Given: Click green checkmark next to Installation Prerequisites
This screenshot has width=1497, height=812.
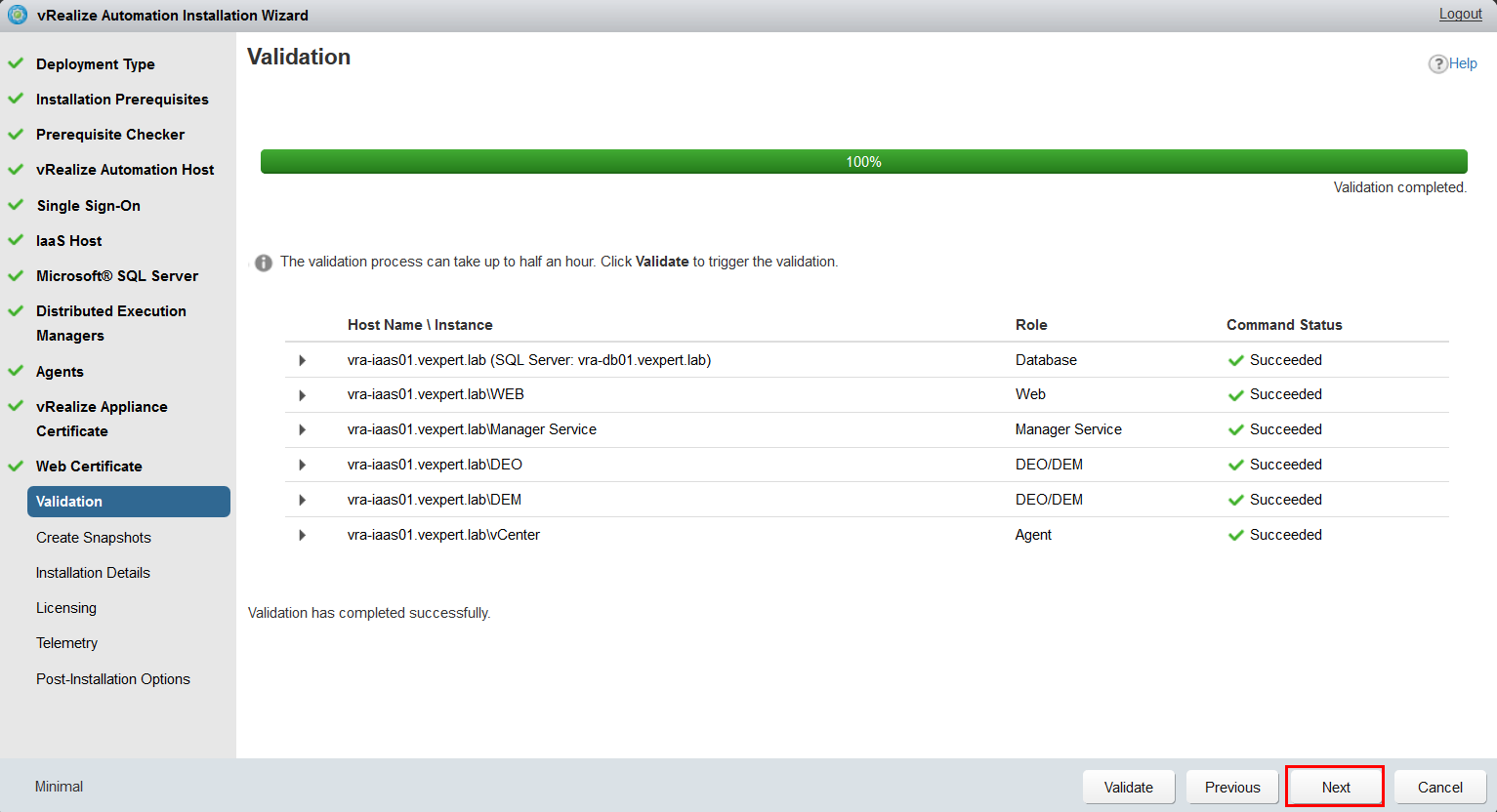Looking at the screenshot, I should click(16, 99).
